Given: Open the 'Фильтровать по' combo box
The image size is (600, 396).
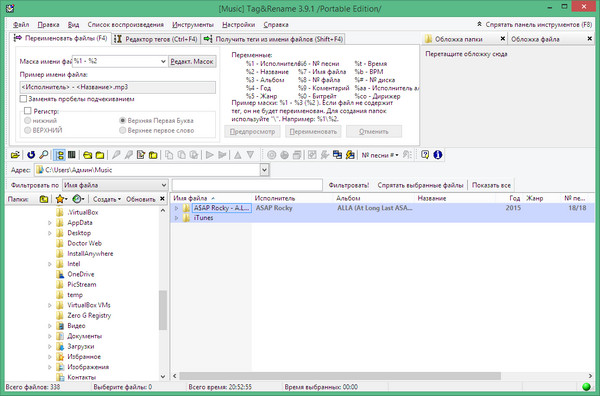Looking at the screenshot, I should [115, 185].
